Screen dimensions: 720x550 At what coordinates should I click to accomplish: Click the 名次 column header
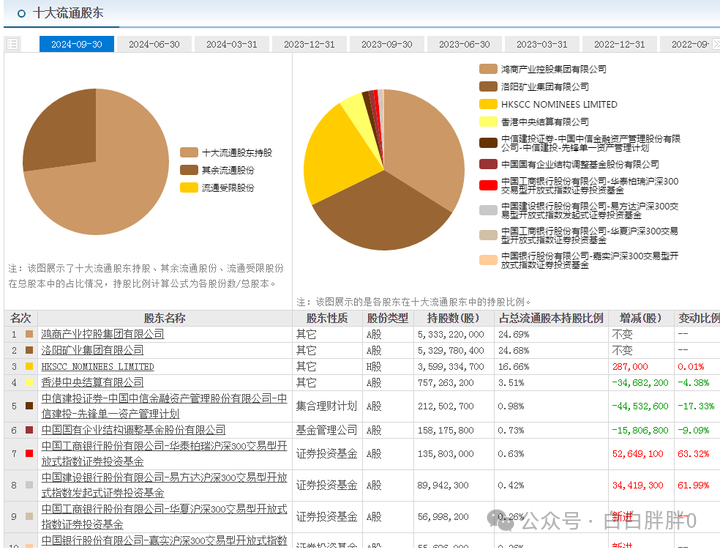pyautogui.click(x=21, y=318)
